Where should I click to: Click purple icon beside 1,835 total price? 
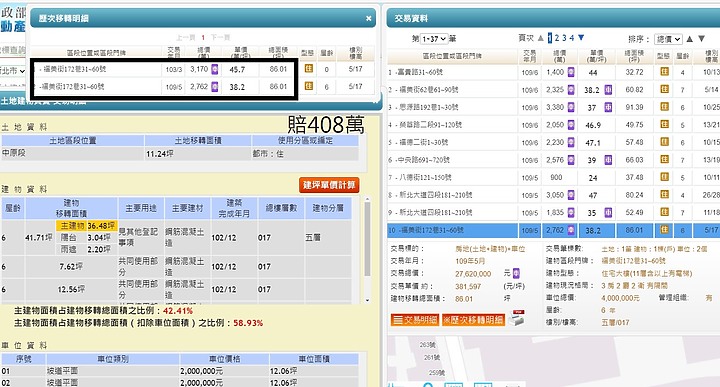571,212
